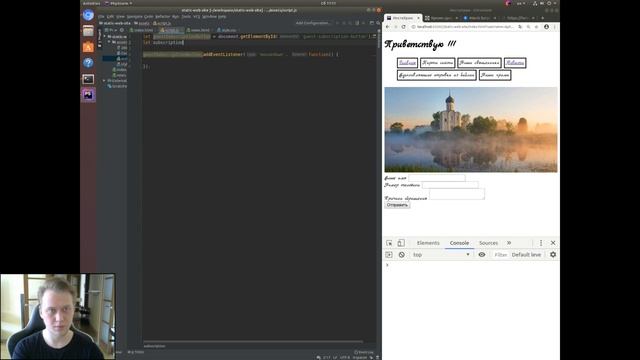Open the Refactor menu in PhpStorm
Image resolution: width=640 pixels, height=360 pixels.
point(162,17)
